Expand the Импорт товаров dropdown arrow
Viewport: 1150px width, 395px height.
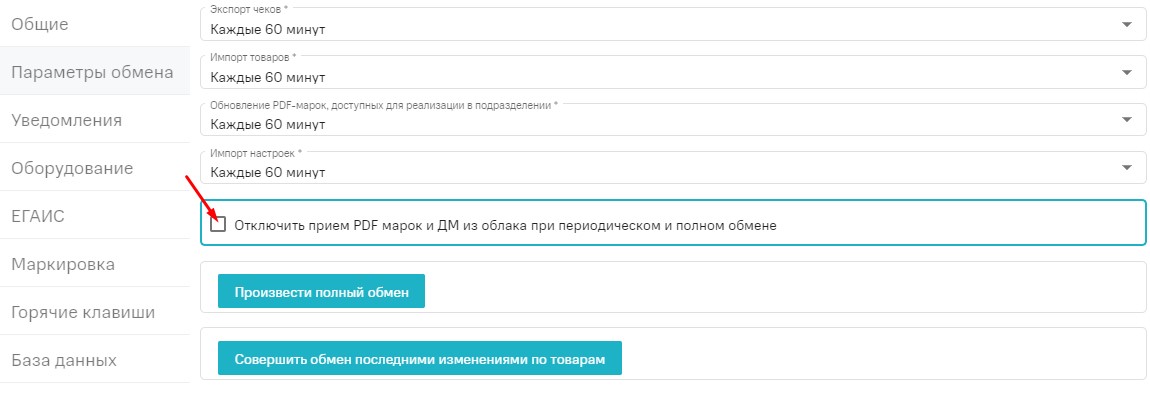(1127, 73)
